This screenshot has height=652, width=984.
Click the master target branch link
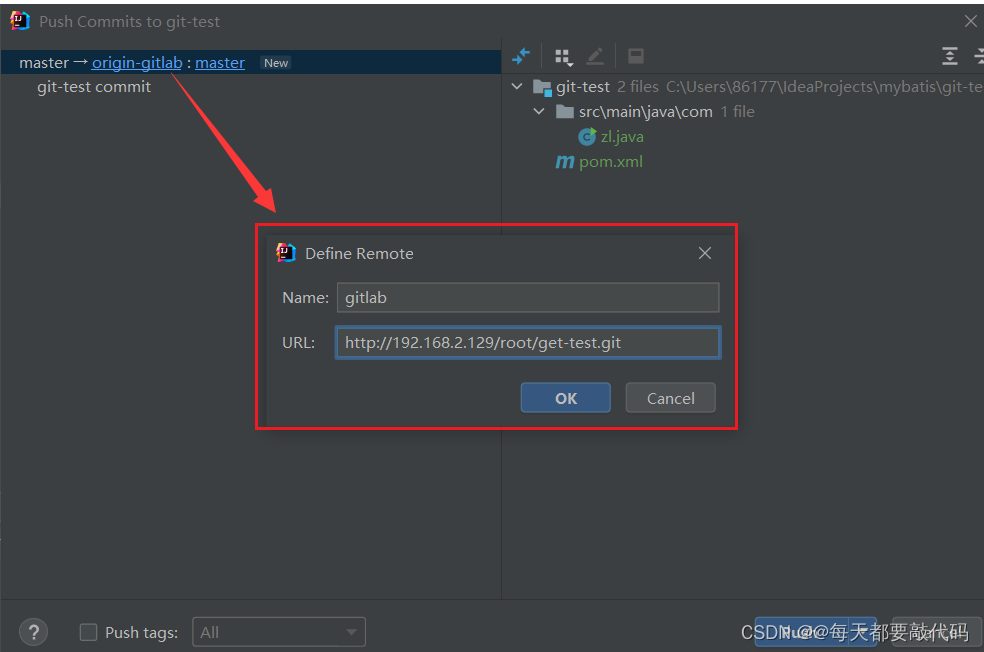(220, 63)
